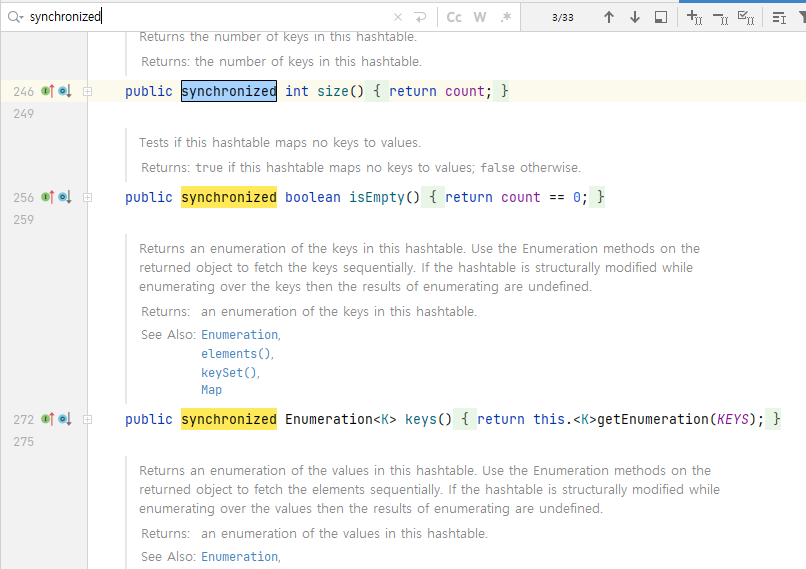
Task: Open elements() See Also link
Action: (236, 354)
